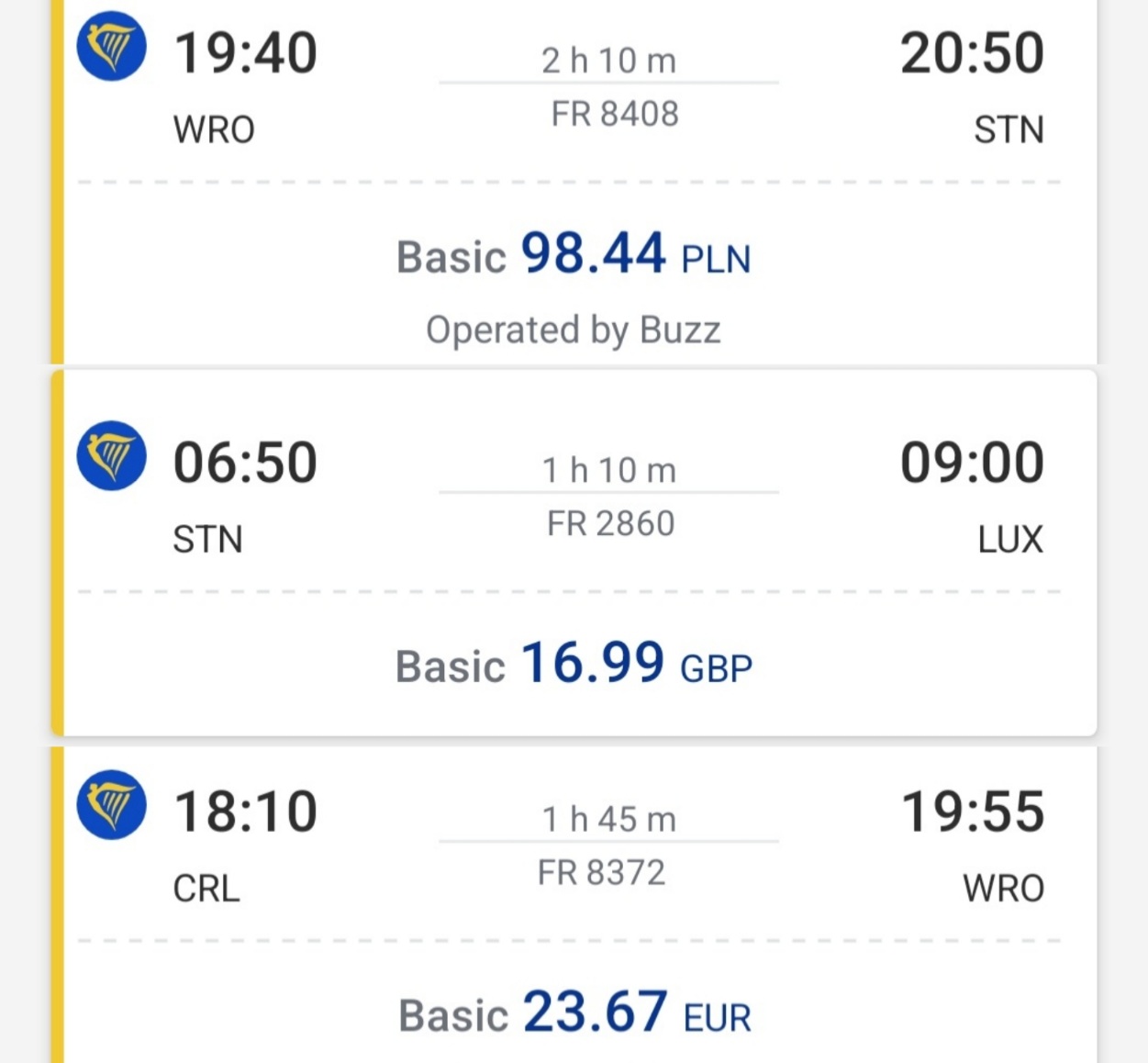Open flight number FR 2860 details
This screenshot has width=1148, height=1063.
[x=611, y=523]
